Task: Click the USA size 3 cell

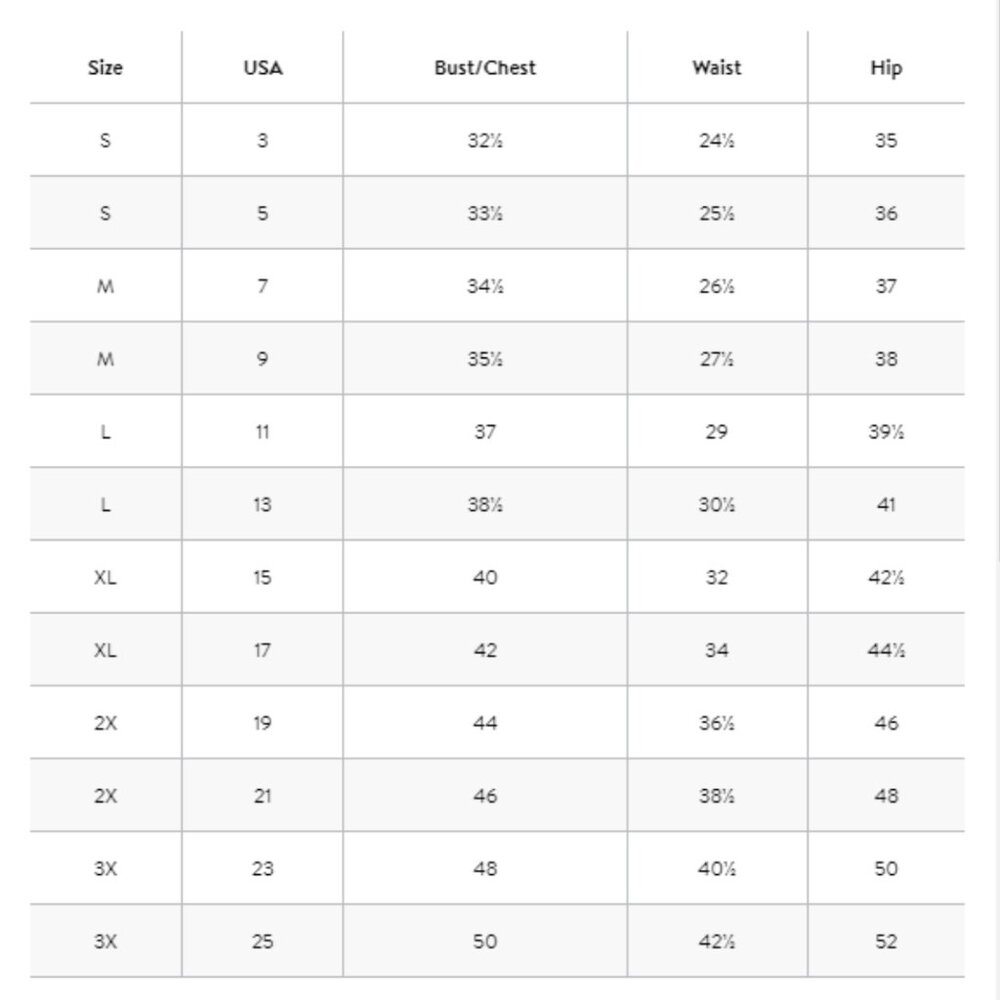Action: click(x=262, y=140)
